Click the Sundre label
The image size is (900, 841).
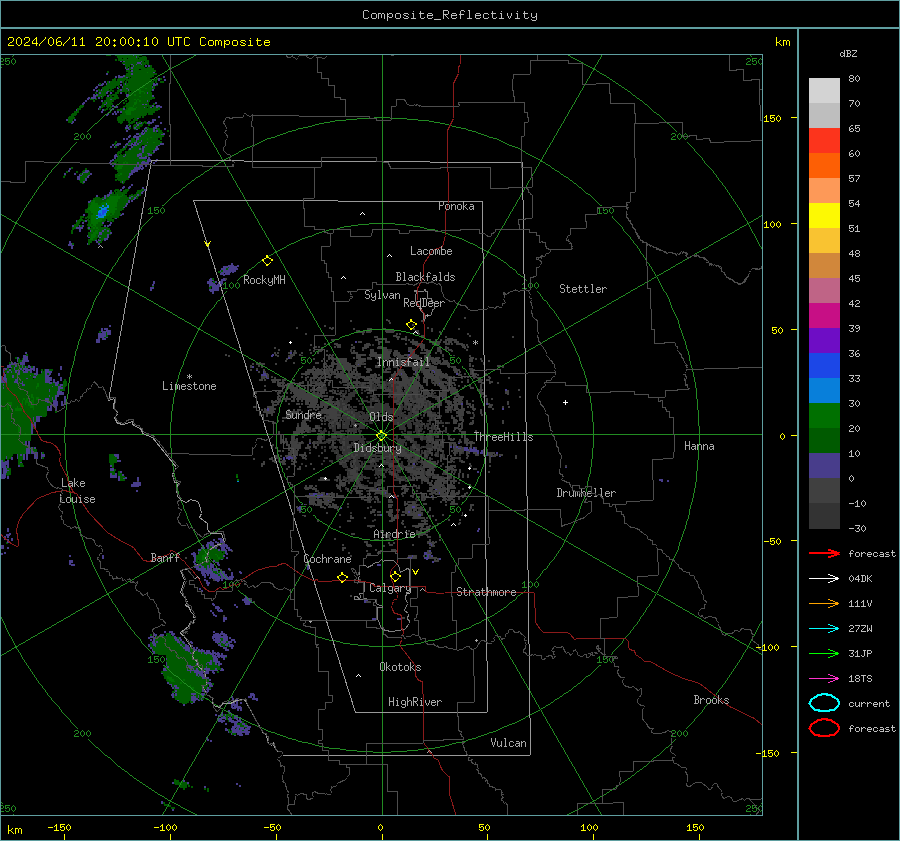pos(303,414)
